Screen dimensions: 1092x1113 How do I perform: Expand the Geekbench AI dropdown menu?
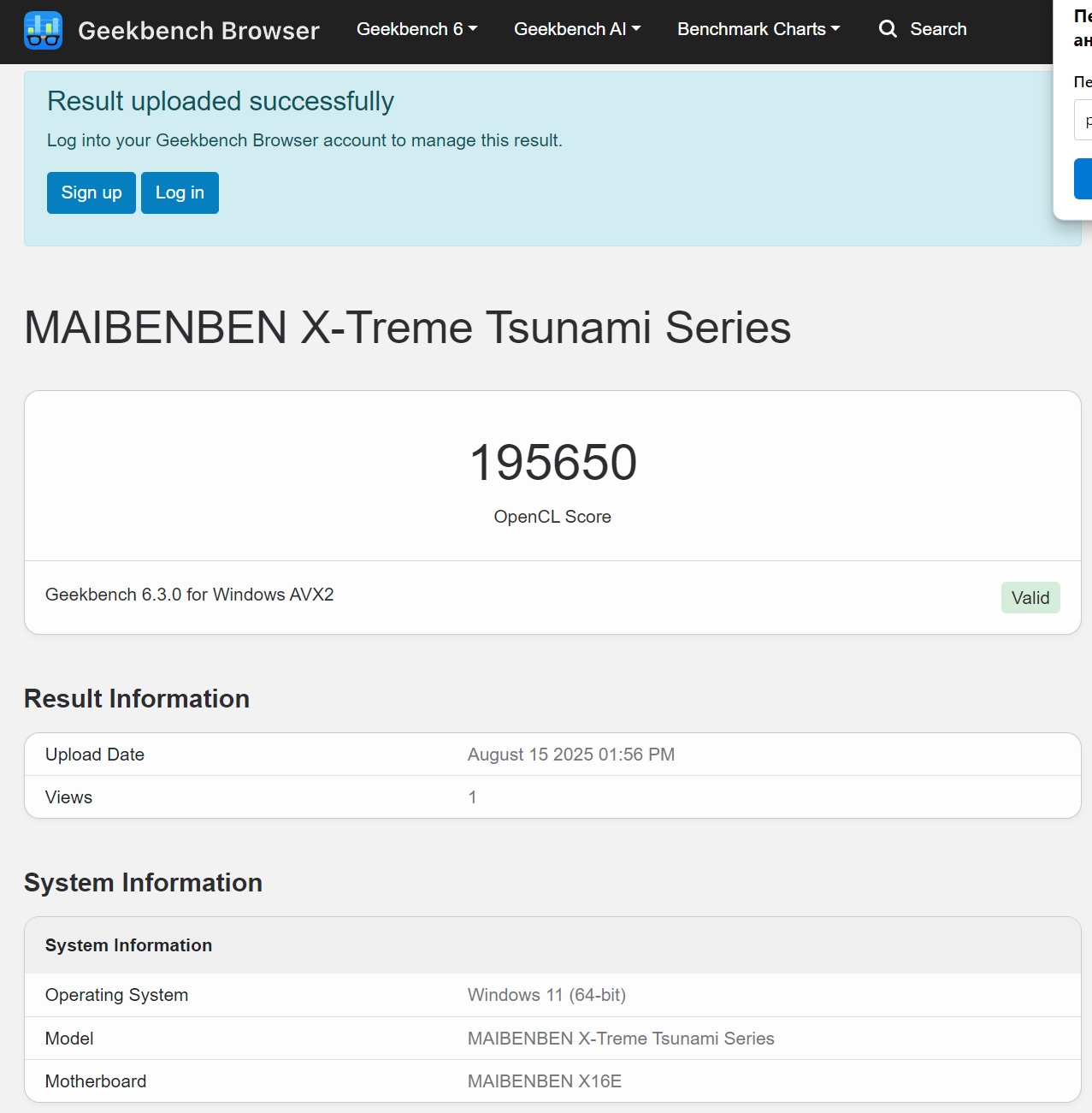[577, 29]
